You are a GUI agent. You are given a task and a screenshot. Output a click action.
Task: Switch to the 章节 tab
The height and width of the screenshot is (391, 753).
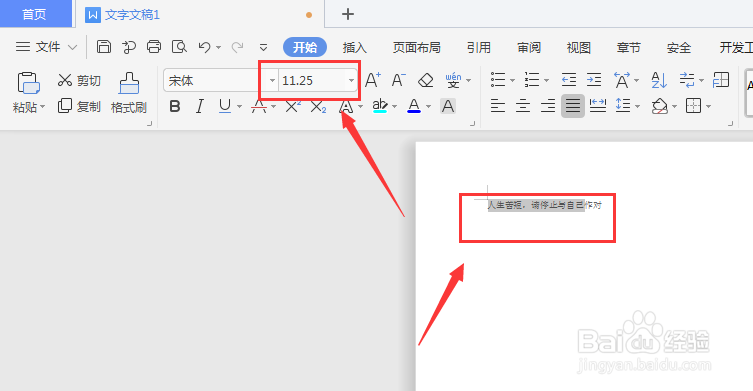[629, 47]
